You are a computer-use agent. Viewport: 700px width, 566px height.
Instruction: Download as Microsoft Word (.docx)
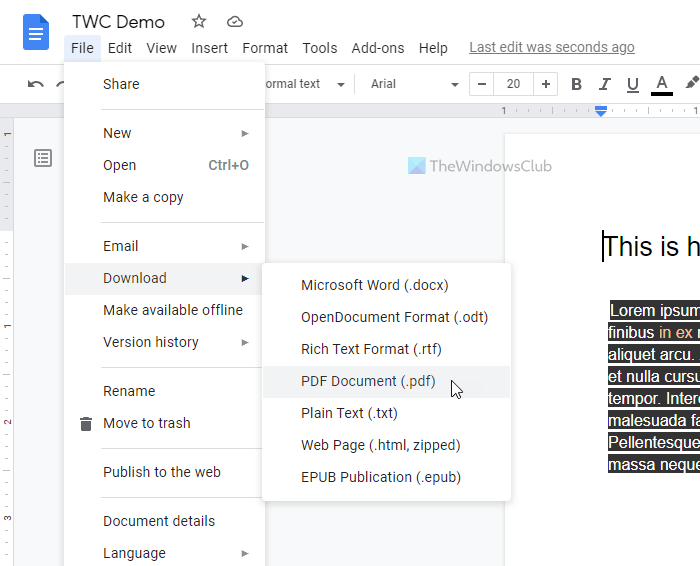387,285
